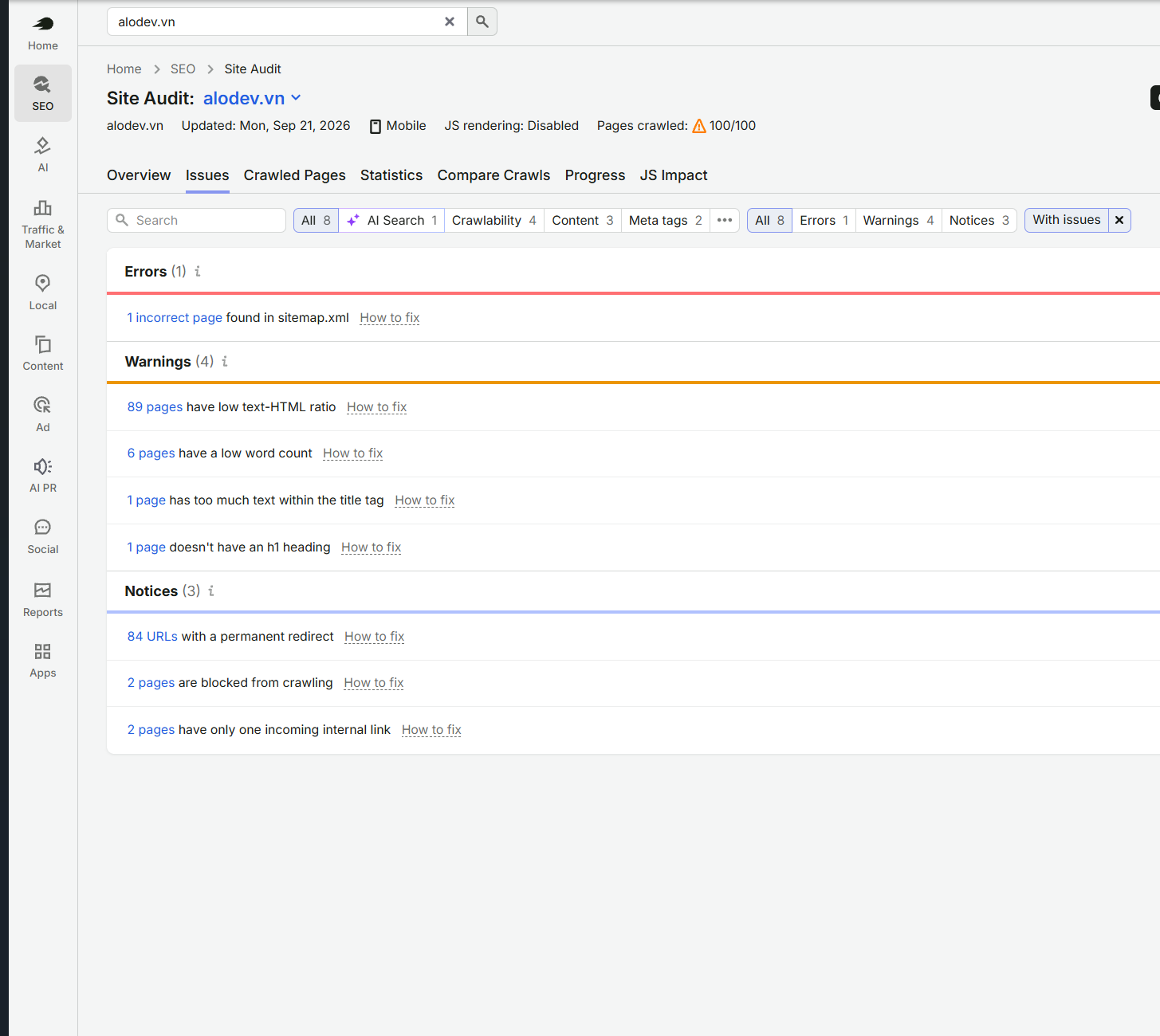Show info for the Warnings section
1160x1036 pixels.
click(225, 361)
